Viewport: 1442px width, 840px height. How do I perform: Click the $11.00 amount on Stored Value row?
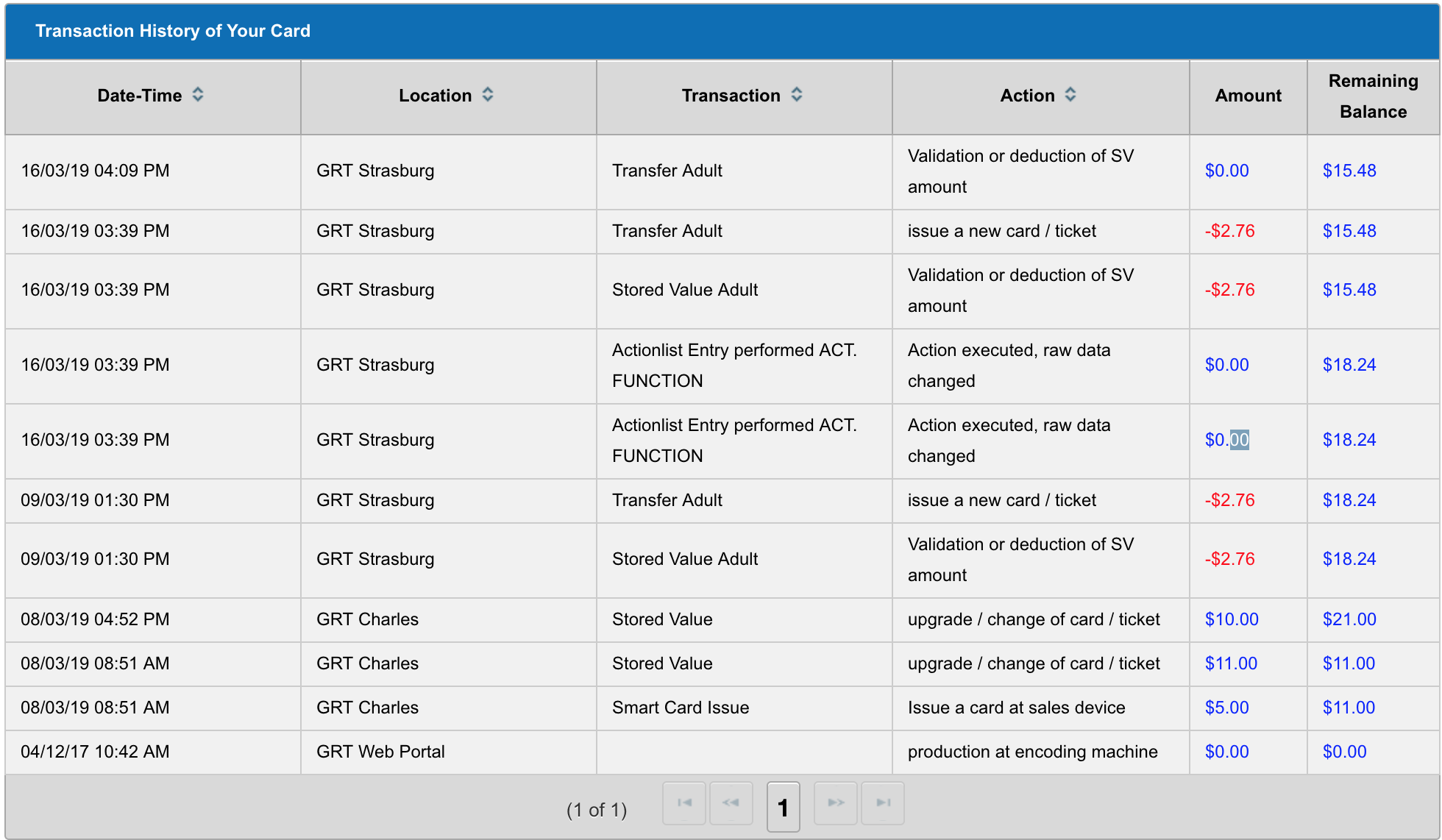point(1231,663)
